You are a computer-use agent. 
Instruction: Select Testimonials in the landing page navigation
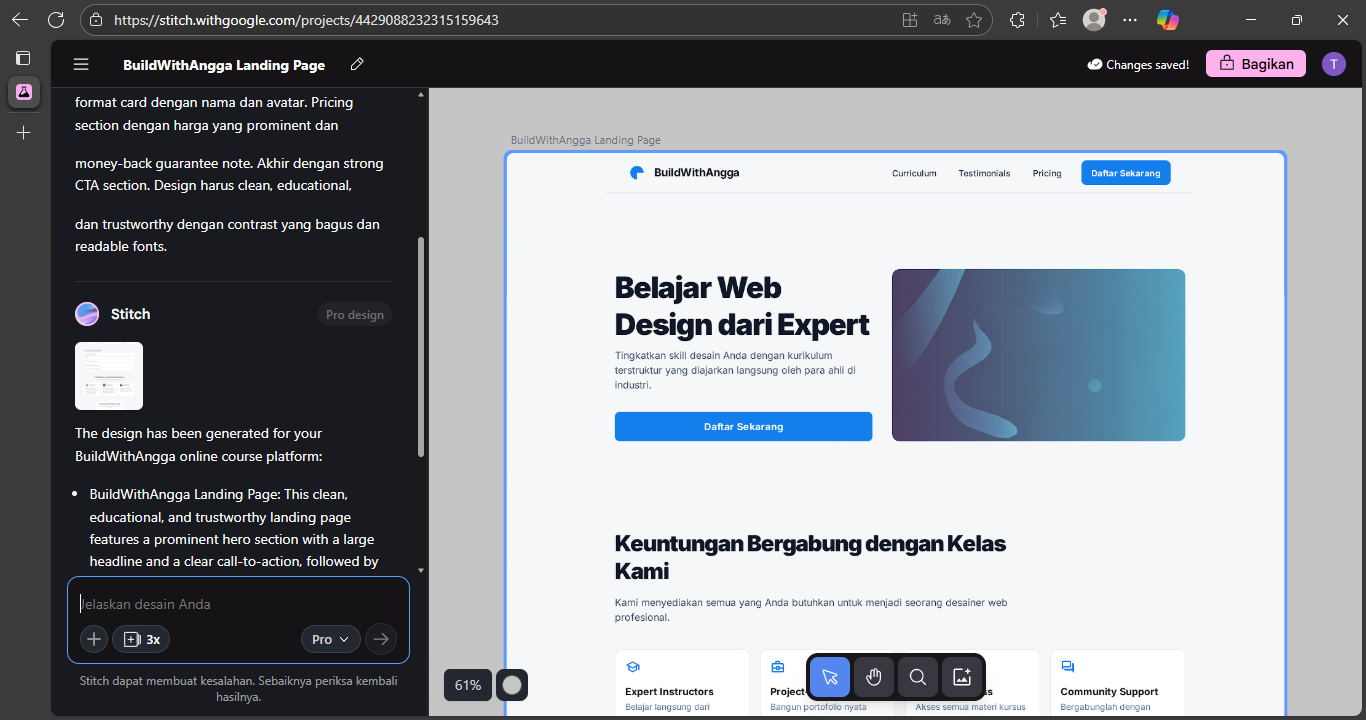click(x=984, y=172)
